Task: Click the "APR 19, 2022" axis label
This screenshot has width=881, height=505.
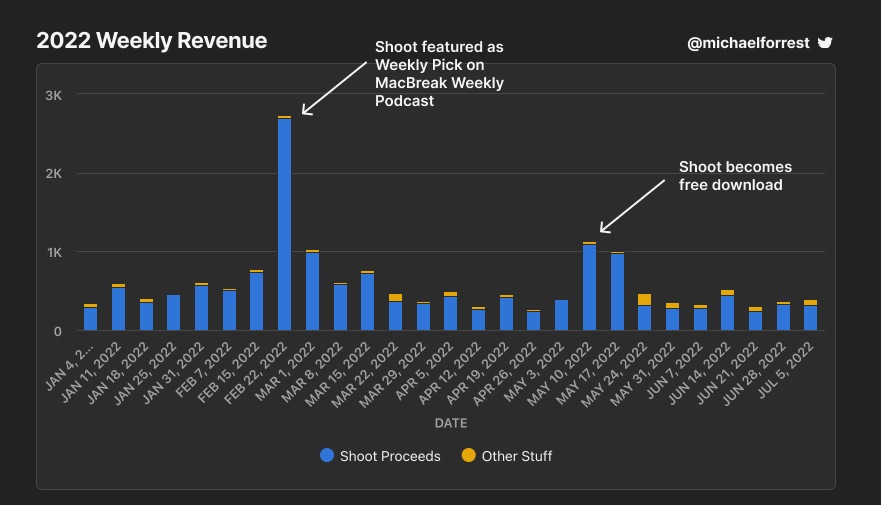Action: (x=478, y=373)
